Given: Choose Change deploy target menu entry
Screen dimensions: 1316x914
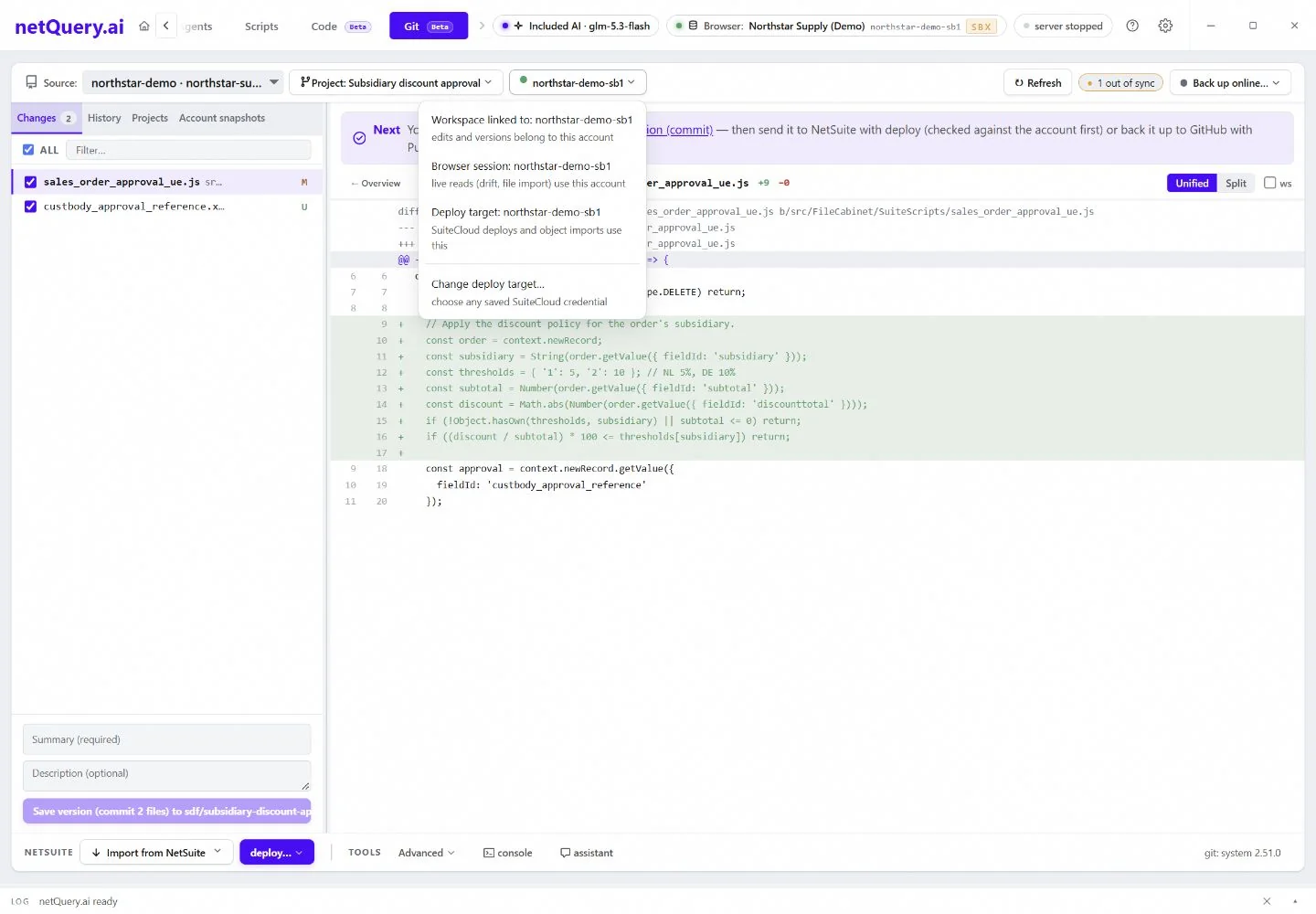Looking at the screenshot, I should [x=531, y=292].
